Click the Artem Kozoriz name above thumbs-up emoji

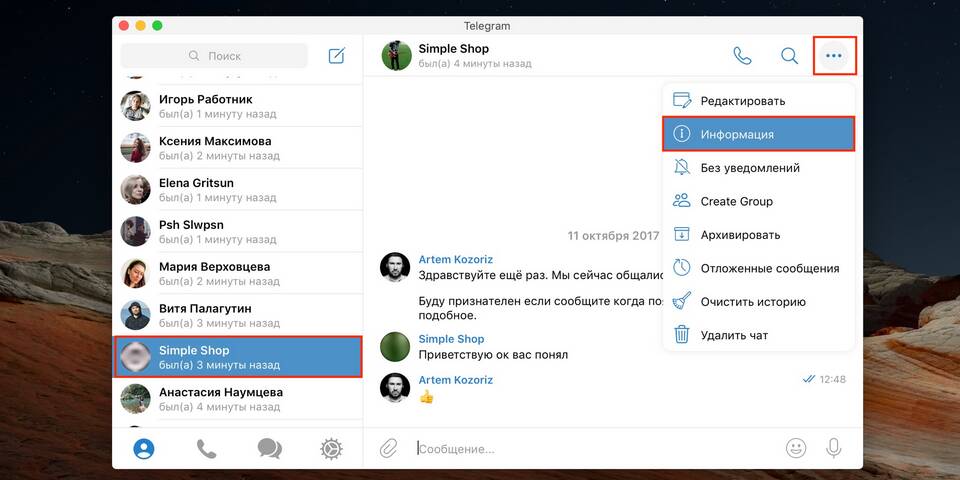point(456,380)
